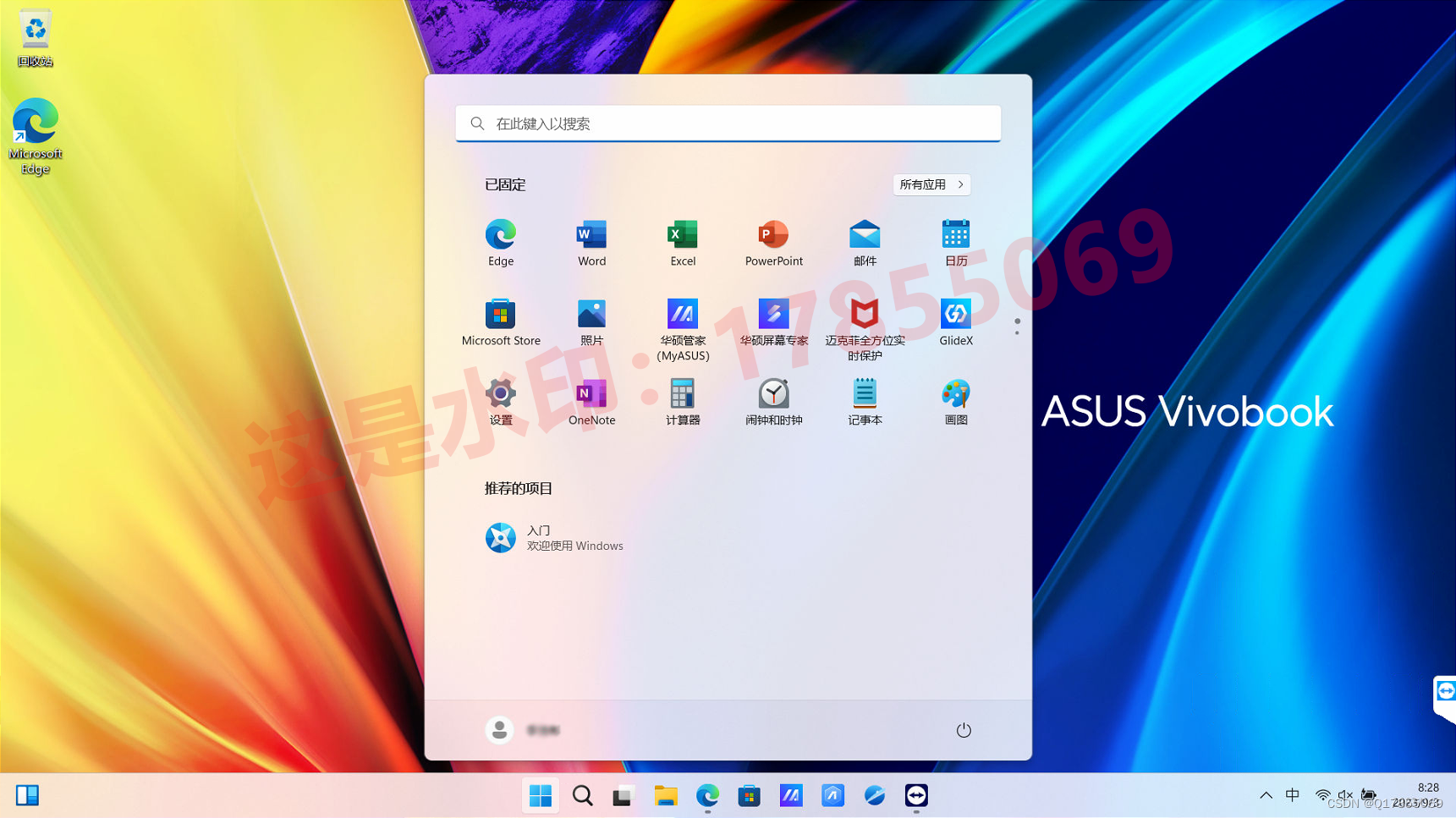
Task: Open 闹钟和时钟 (Alarms & Clock) app
Action: pyautogui.click(x=773, y=402)
